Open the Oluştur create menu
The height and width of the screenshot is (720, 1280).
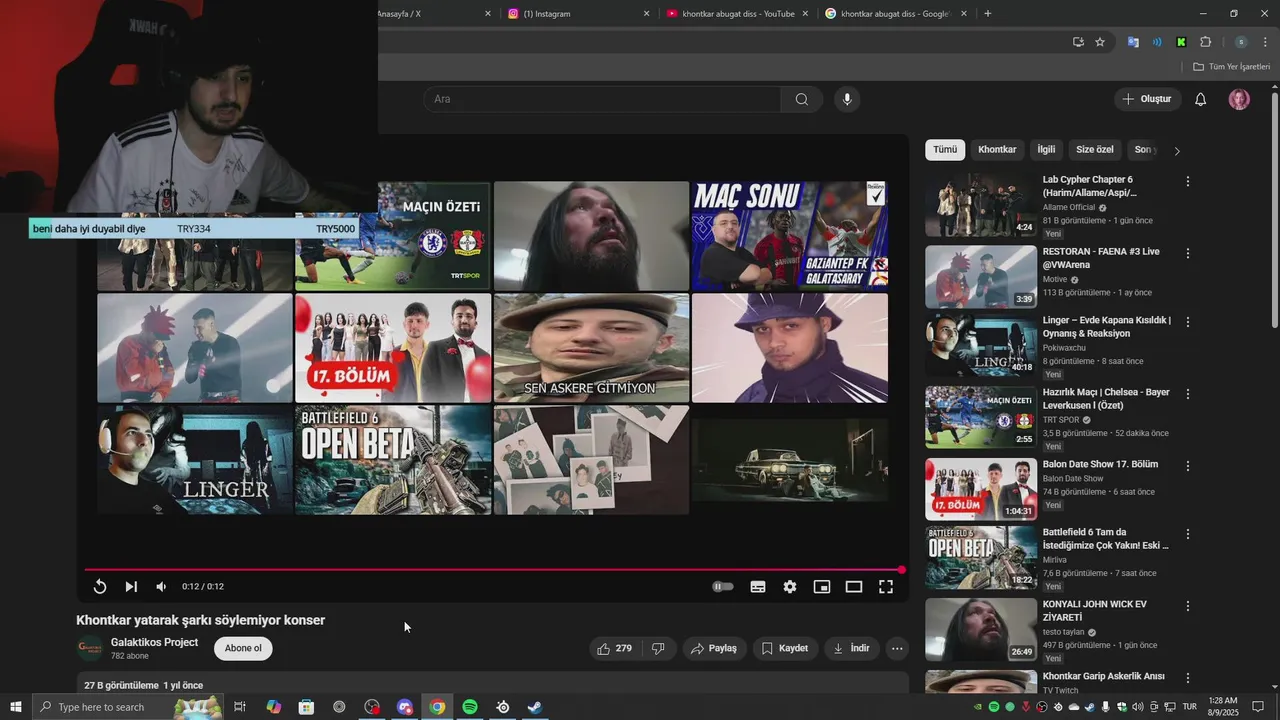click(1146, 99)
